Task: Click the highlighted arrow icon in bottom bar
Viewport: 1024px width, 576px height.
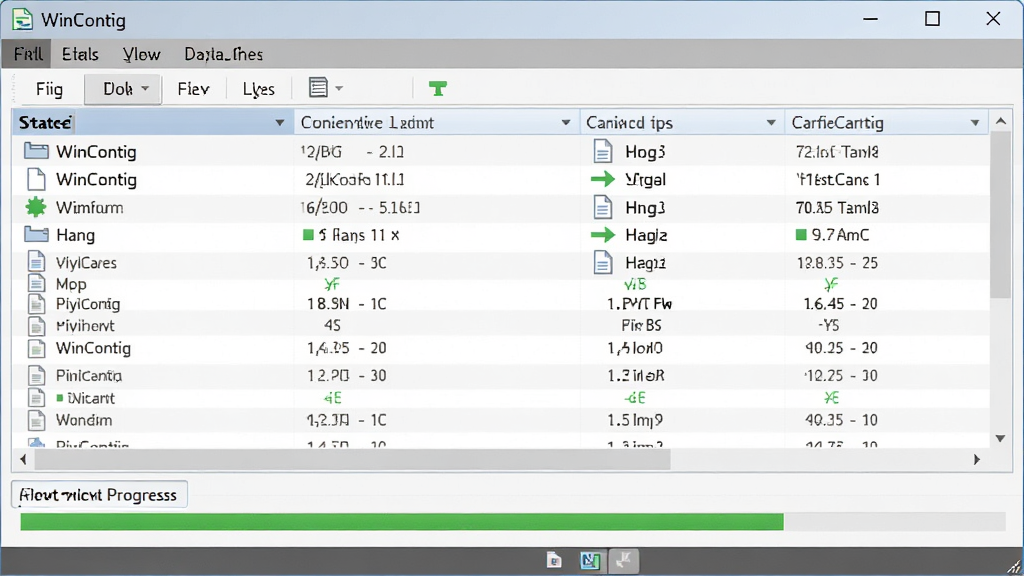Action: [x=624, y=560]
